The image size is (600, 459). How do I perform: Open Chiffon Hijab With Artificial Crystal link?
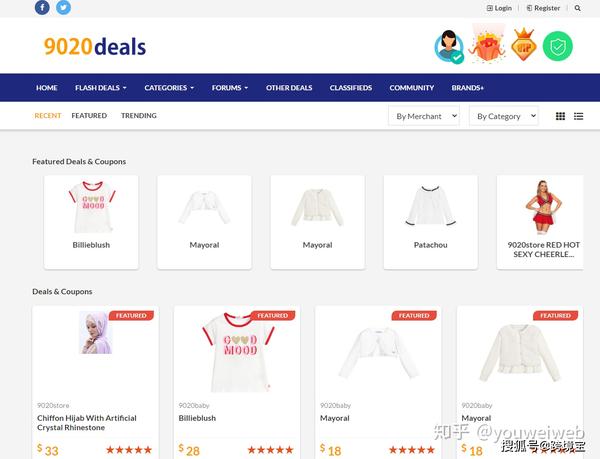tap(87, 423)
